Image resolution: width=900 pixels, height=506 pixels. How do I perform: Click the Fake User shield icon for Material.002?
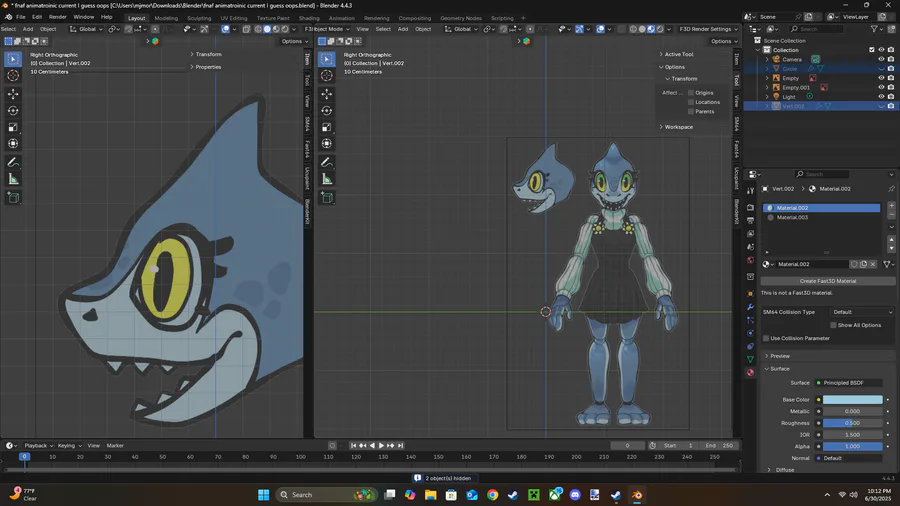pos(854,264)
